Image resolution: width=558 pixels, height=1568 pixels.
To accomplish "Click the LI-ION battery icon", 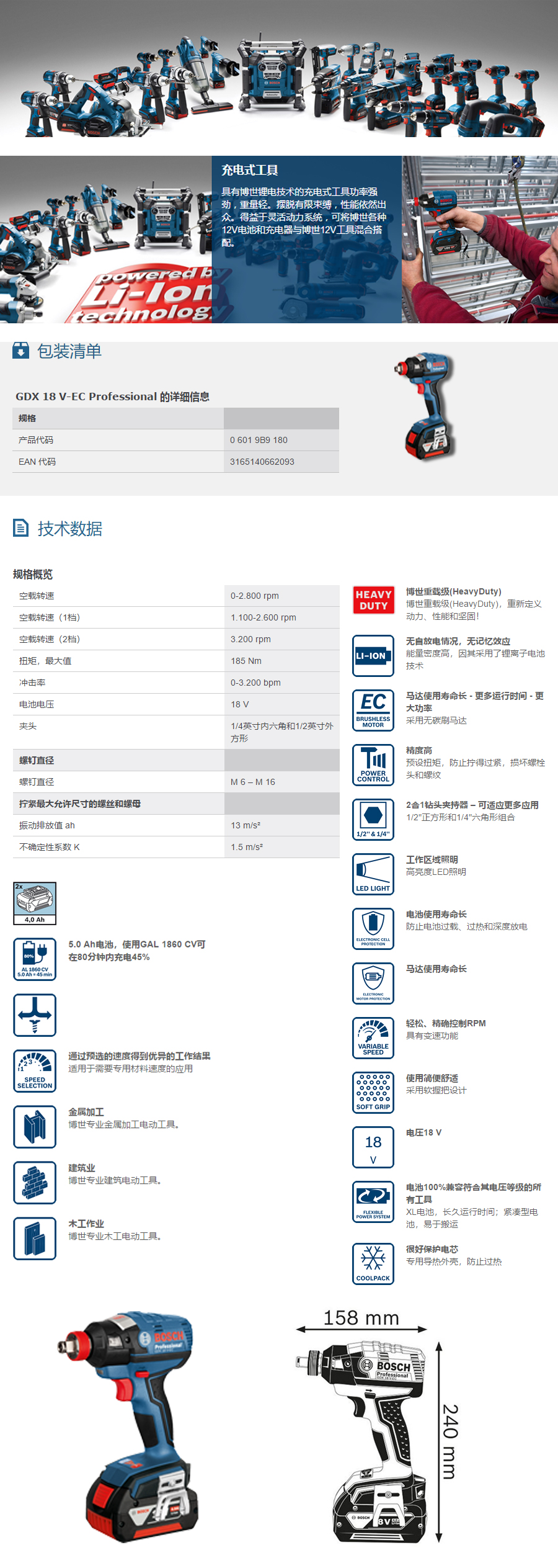I will click(373, 656).
